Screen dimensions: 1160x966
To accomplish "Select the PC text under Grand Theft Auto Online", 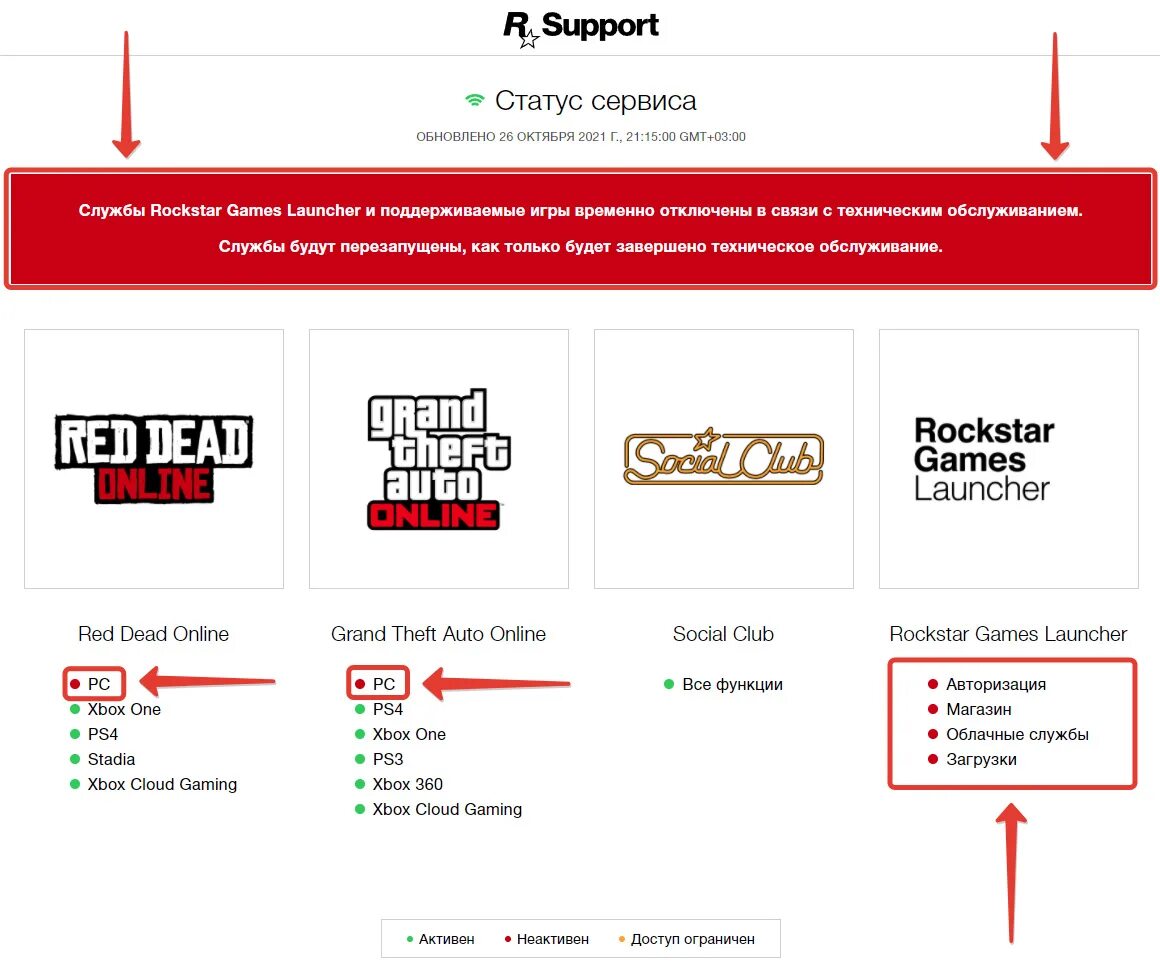I will coord(384,684).
